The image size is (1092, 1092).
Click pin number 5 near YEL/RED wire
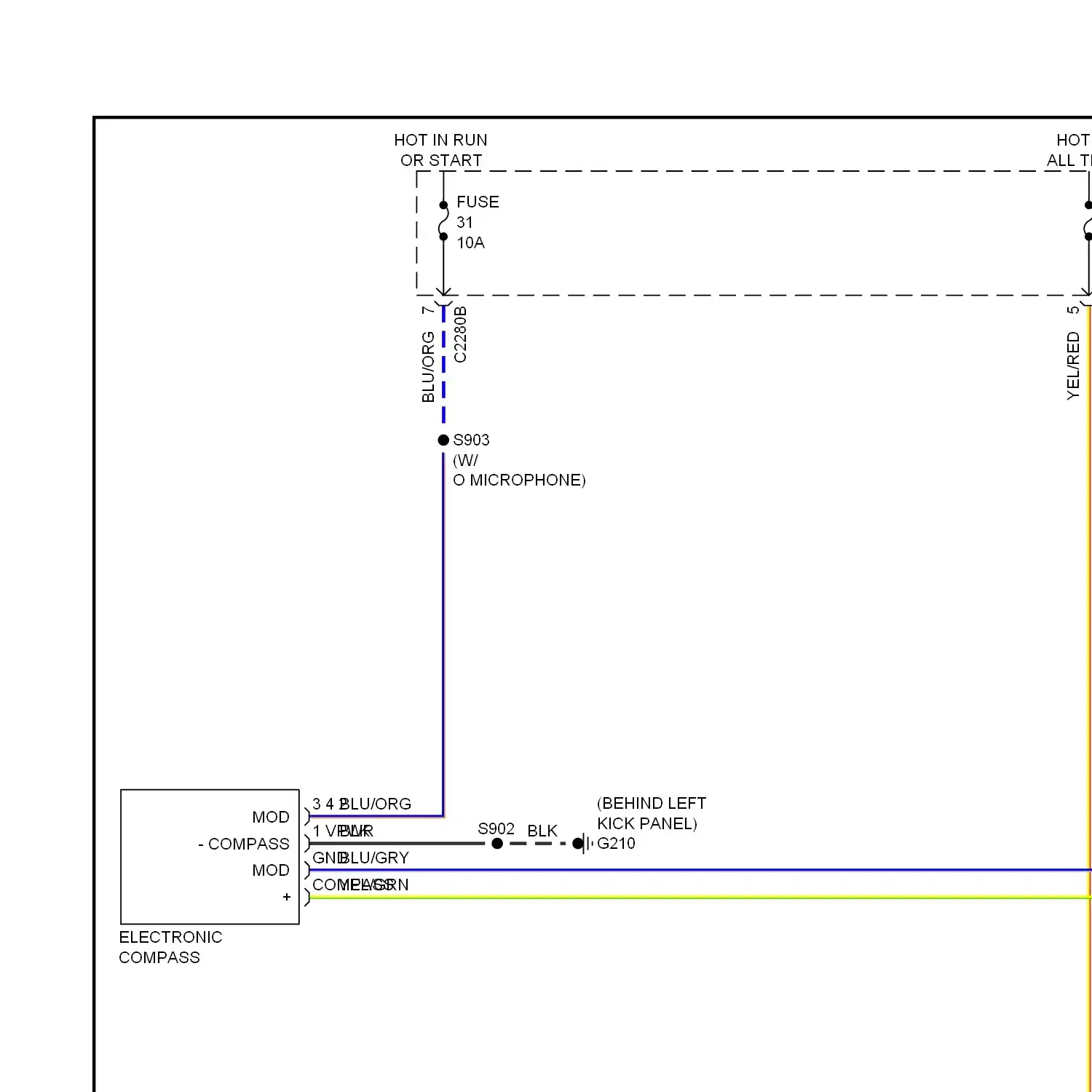click(x=1073, y=310)
